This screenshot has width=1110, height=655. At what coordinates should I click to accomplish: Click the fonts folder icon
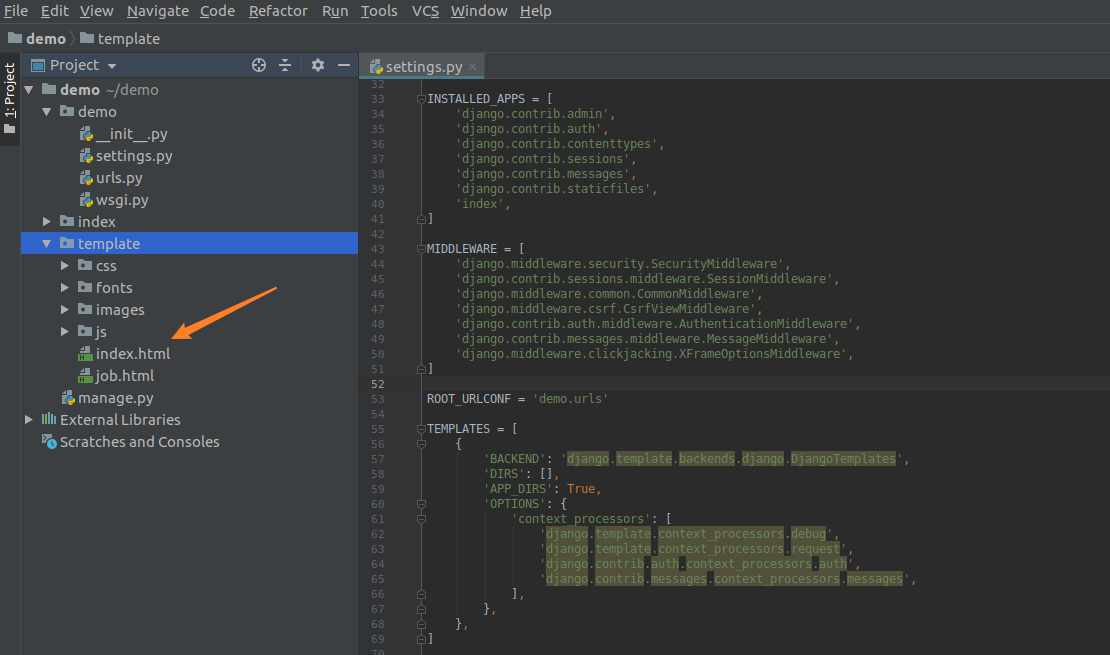tap(85, 287)
